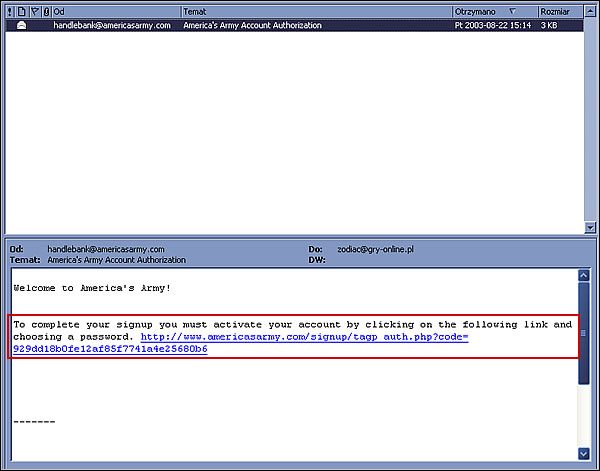Click the opened envelope icon on the message
This screenshot has height=471, width=600.
[21, 25]
